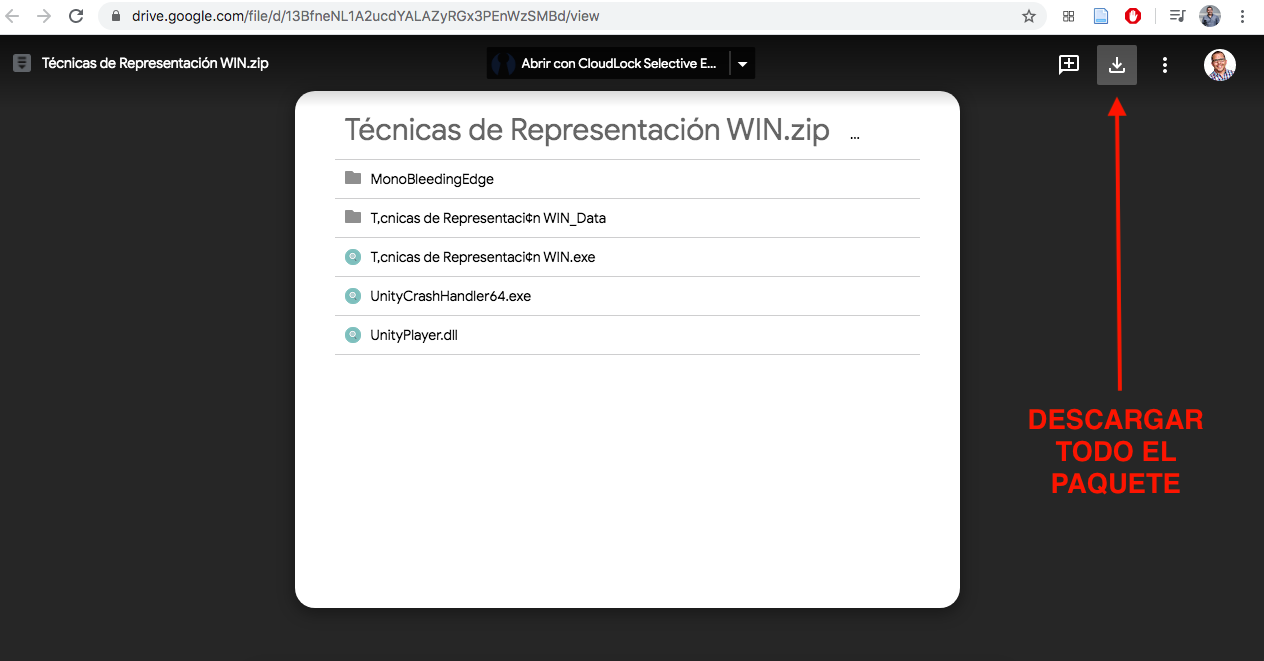Select T,cnicas de Representaci¢n WIN_Data row
Screen dimensions: 1264x661
coord(627,218)
